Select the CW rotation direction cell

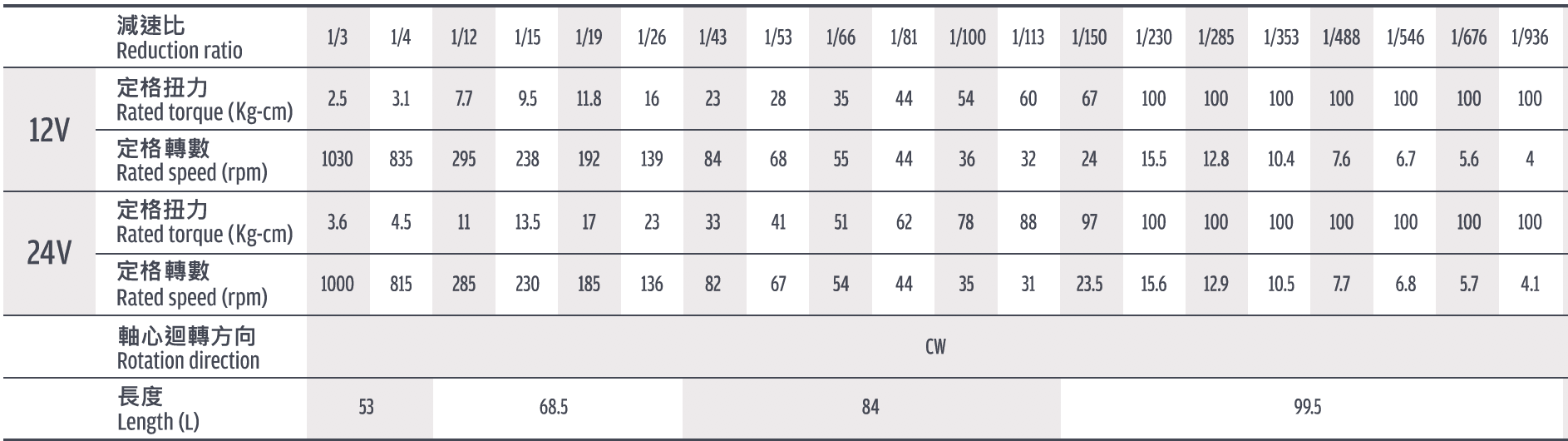[x=935, y=346]
